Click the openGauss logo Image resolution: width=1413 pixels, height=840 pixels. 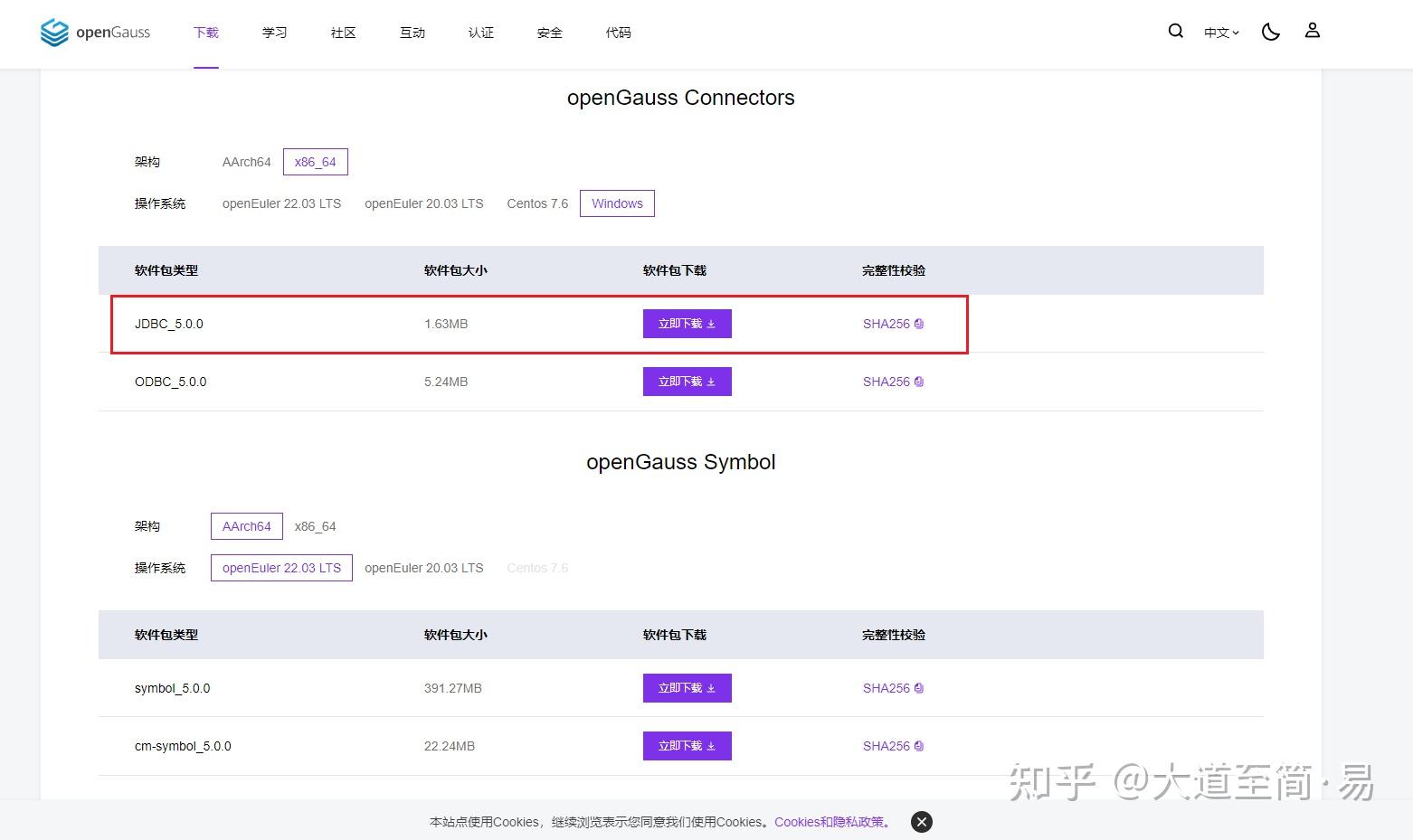pyautogui.click(x=94, y=33)
